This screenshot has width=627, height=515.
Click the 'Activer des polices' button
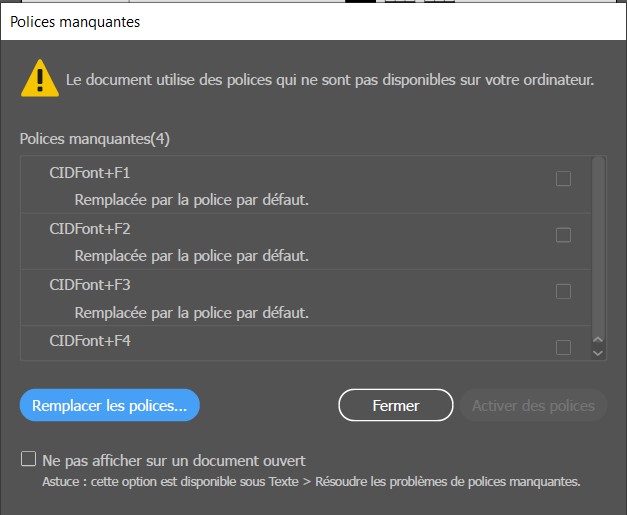(533, 405)
